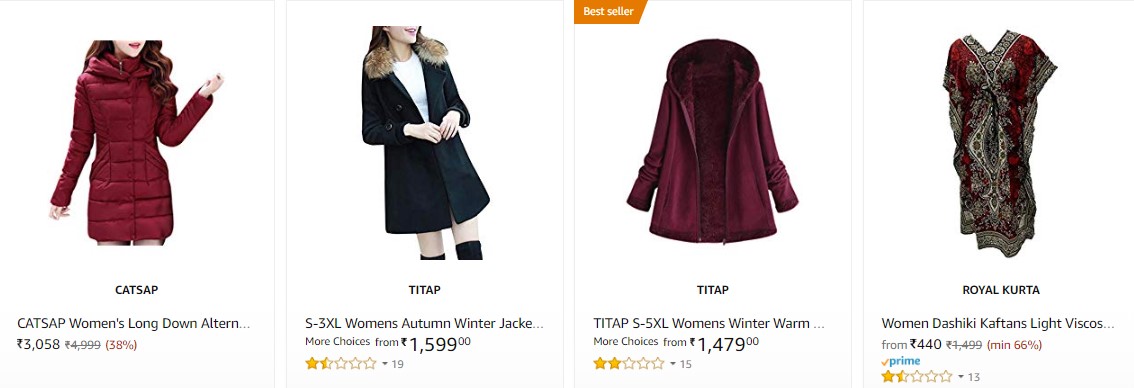The image size is (1134, 388).
Task: Expand rating dropdown arrow next to 15
Action: point(673,364)
